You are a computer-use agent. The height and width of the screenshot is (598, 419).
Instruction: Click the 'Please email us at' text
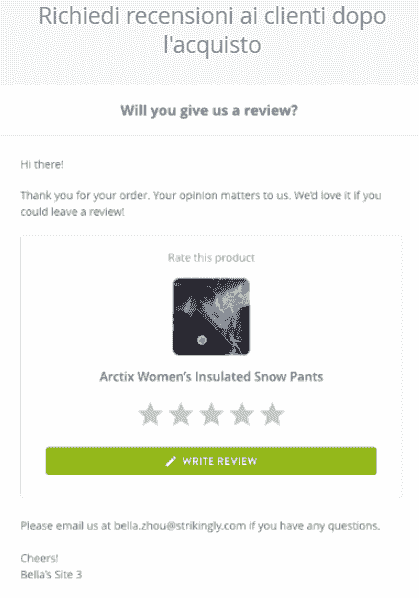coord(66,526)
